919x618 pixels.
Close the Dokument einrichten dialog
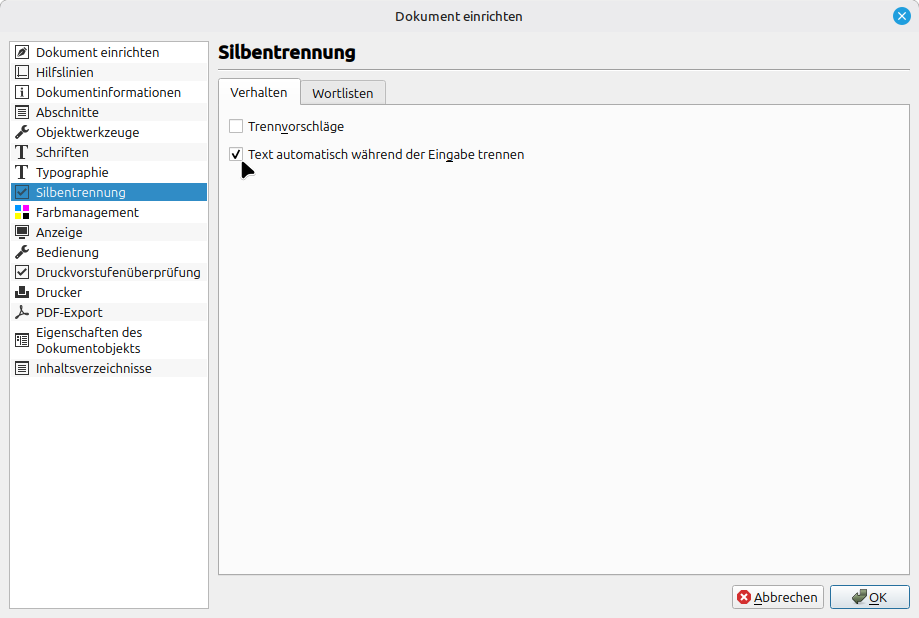(901, 16)
